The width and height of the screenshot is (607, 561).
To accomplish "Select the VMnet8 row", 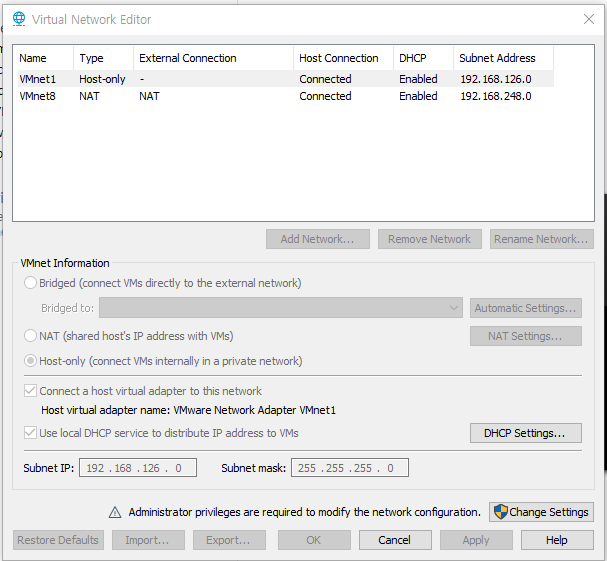I will (x=286, y=96).
